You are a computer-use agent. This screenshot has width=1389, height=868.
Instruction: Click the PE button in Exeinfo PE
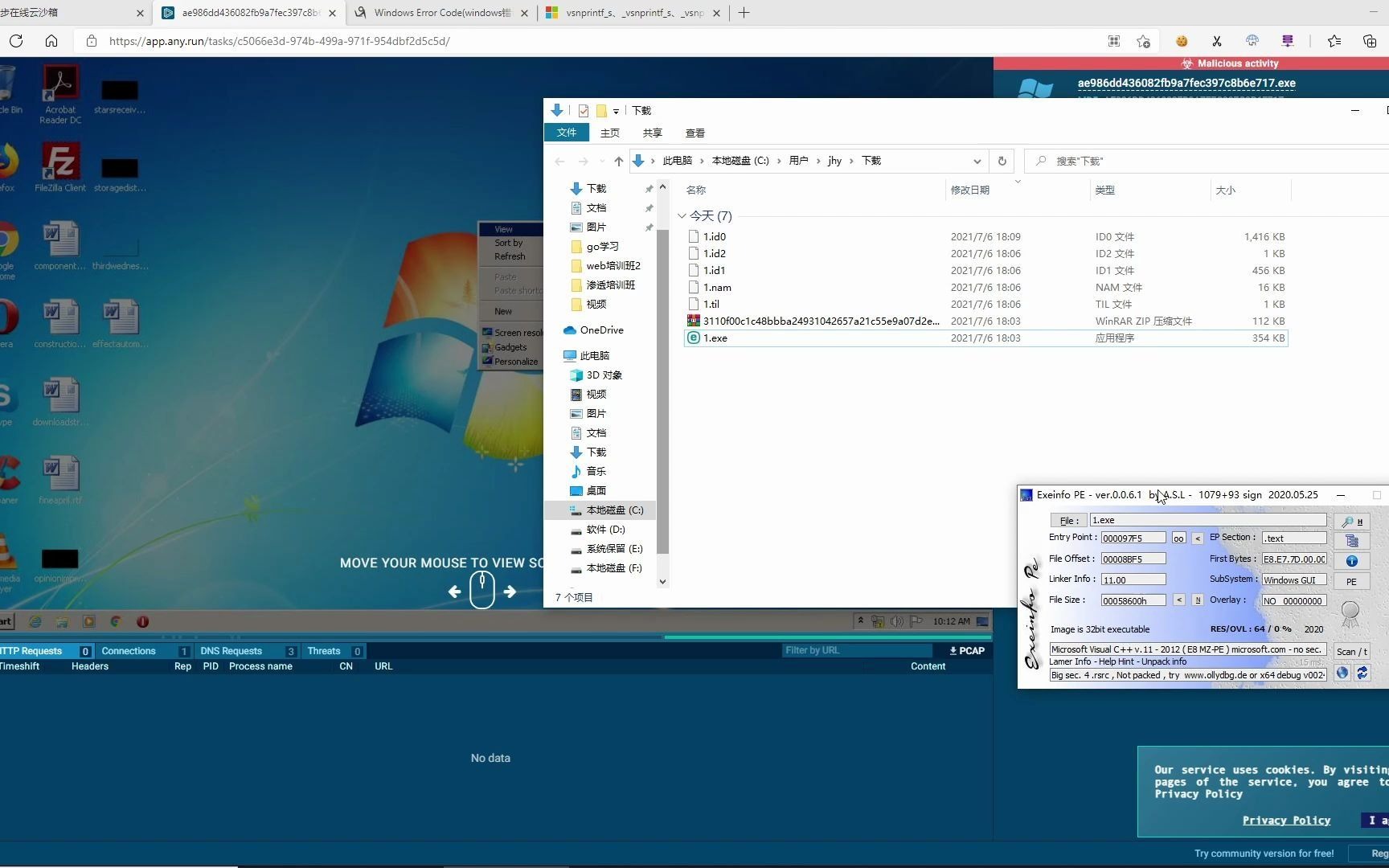[1352, 581]
